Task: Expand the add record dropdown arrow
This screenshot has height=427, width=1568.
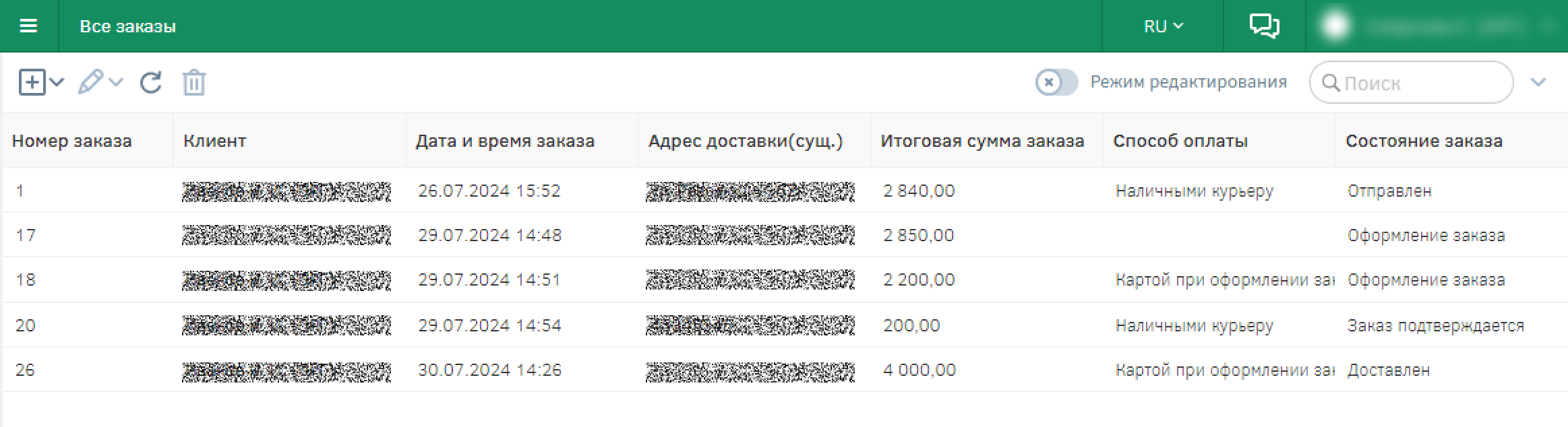Action: 57,83
